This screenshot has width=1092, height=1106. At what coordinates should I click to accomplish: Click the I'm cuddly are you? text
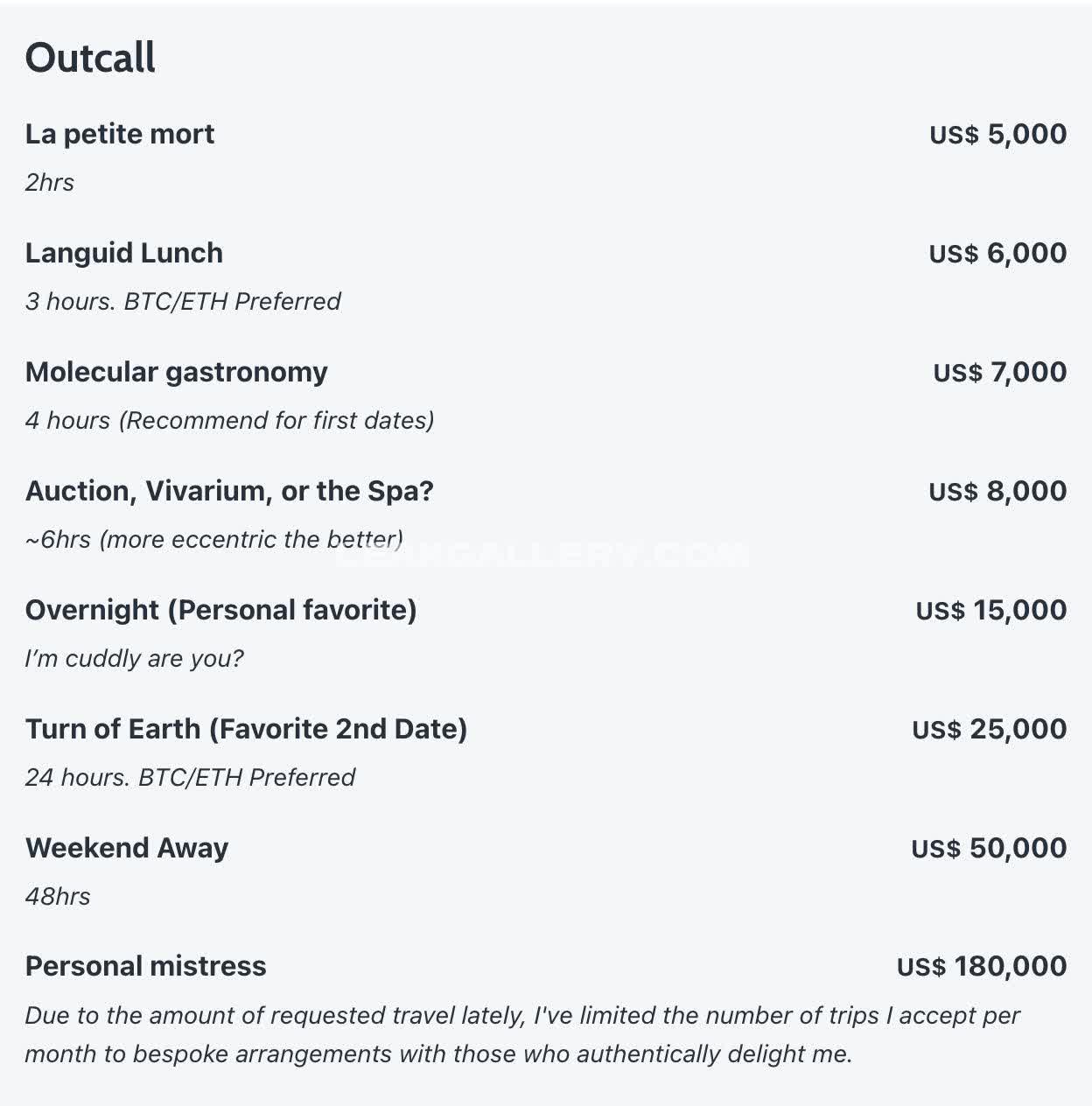pyautogui.click(x=135, y=658)
